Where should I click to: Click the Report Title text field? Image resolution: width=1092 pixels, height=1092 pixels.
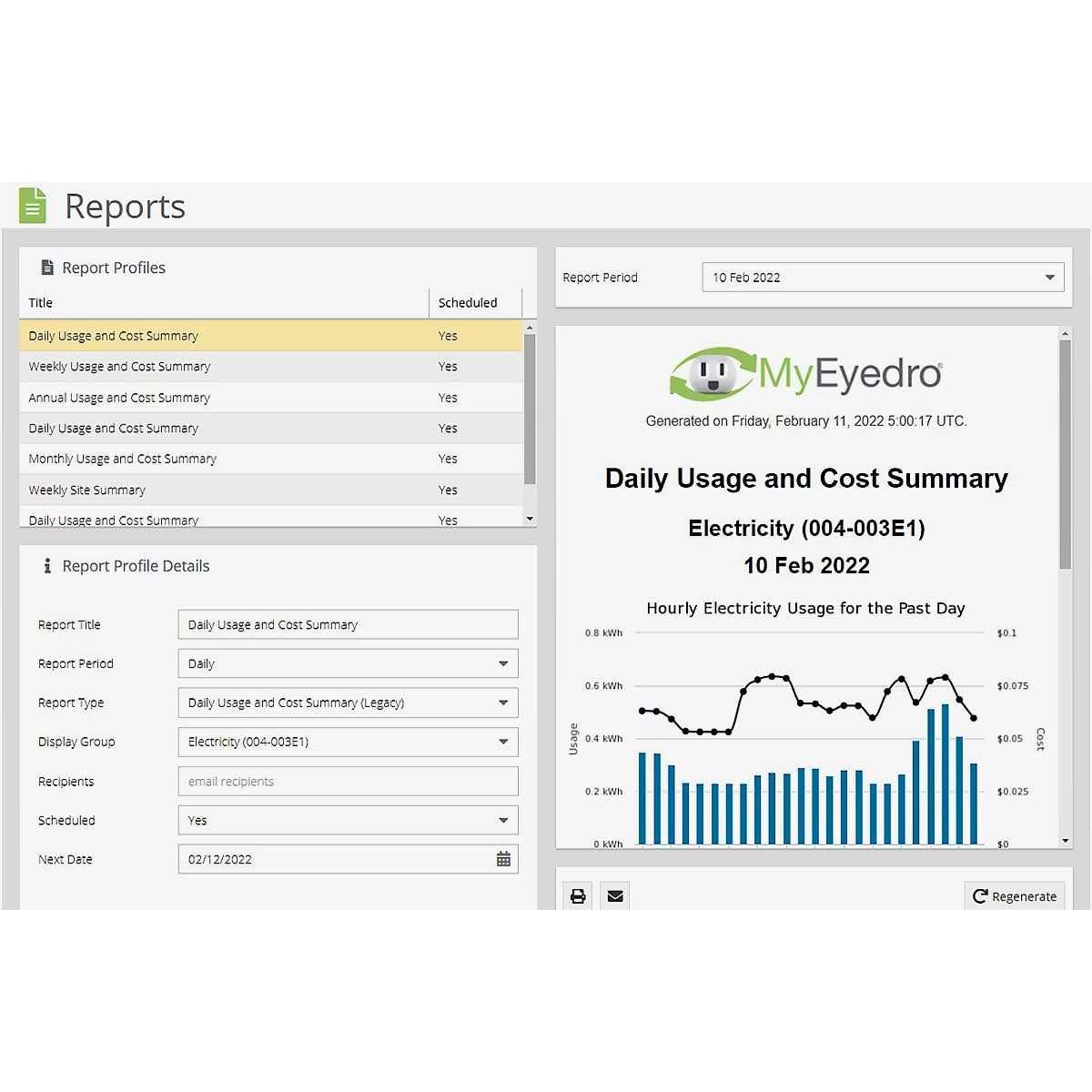348,624
